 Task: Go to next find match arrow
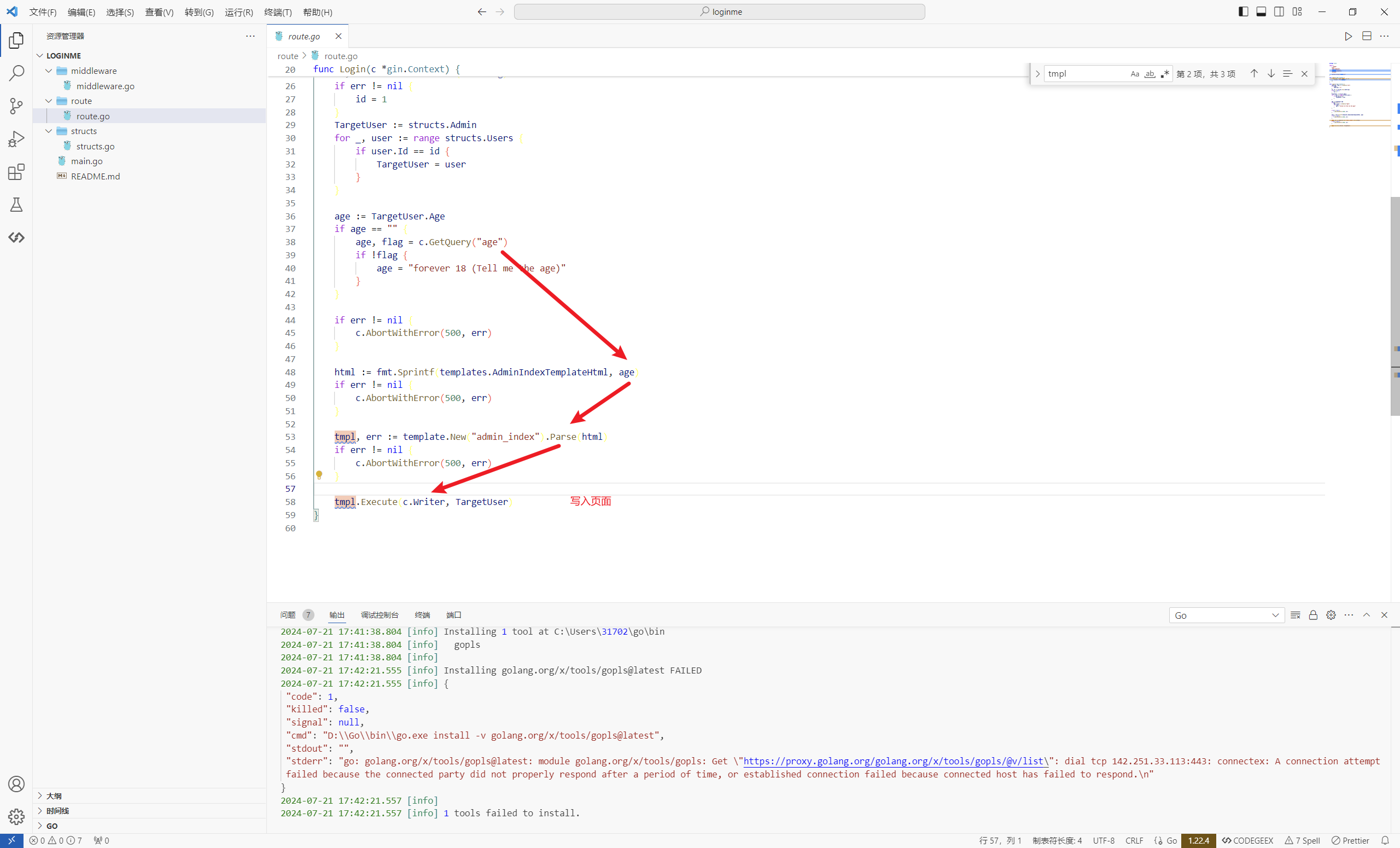(x=1271, y=74)
